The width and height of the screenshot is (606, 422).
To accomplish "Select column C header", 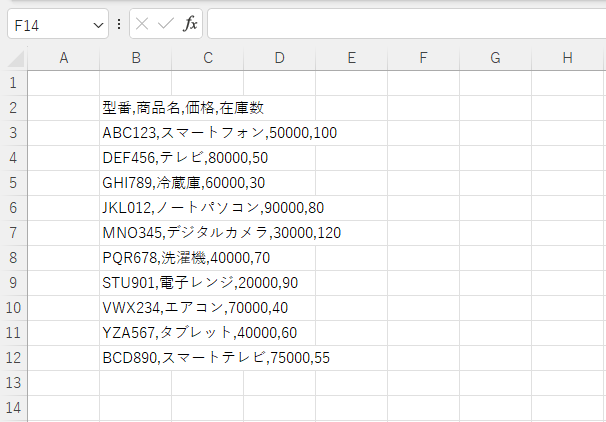I will pos(208,58).
